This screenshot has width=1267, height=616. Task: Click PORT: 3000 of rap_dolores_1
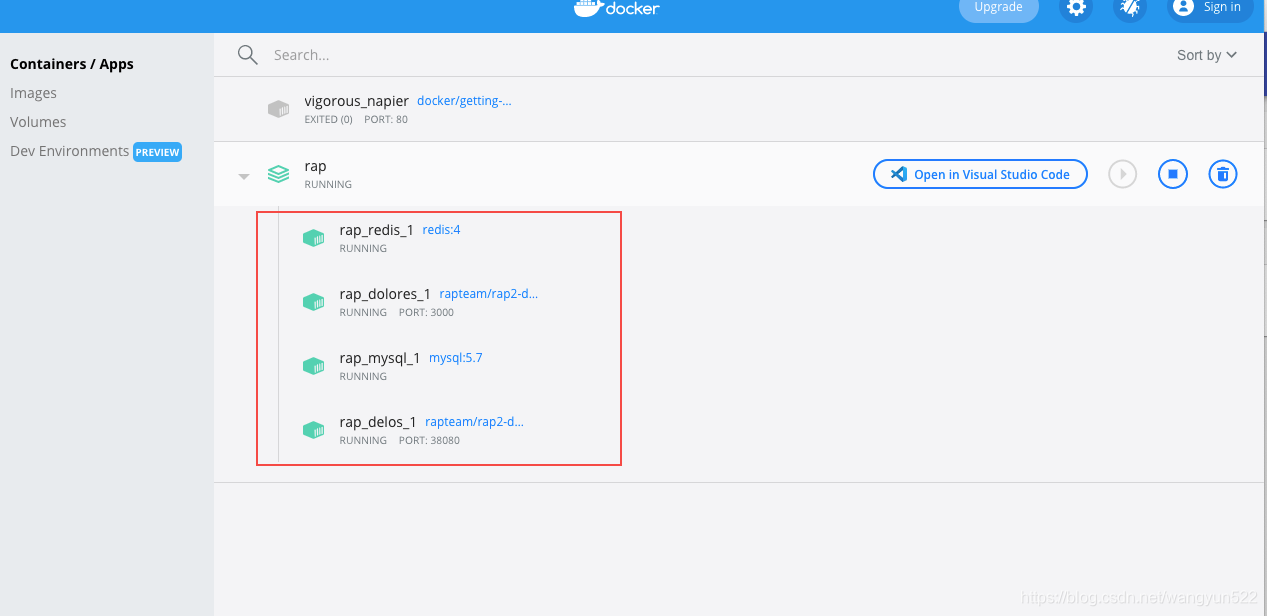pos(426,313)
